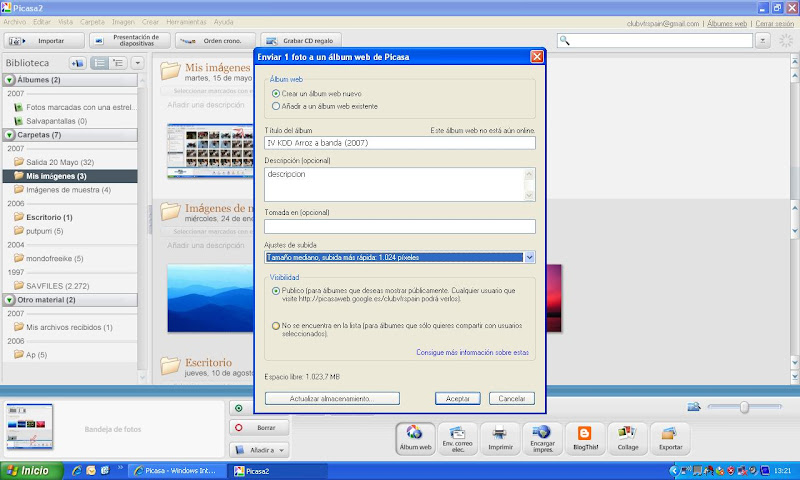Image resolution: width=800 pixels, height=480 pixels.
Task: Open the Añadir a dropdown button
Action: [259, 450]
